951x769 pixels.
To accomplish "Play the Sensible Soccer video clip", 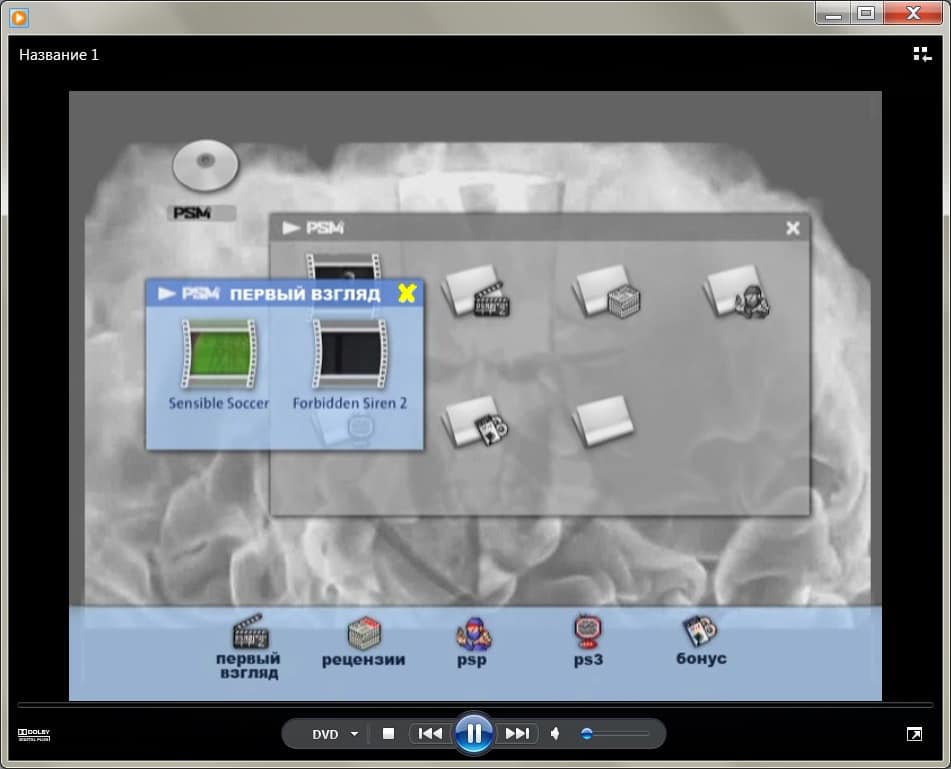I will 218,354.
